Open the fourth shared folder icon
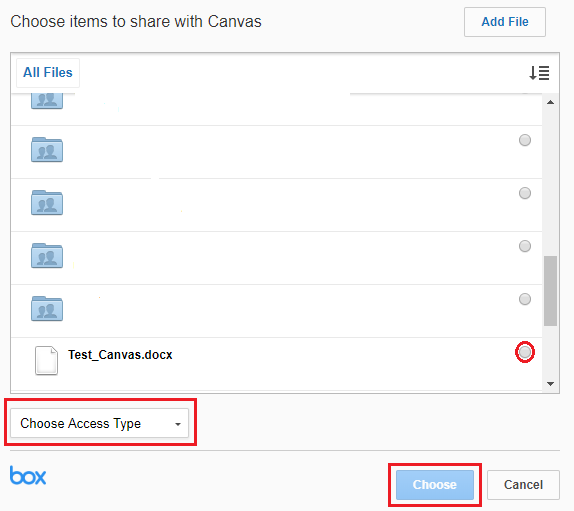Screen dimensions: 574x511 coord(47,256)
